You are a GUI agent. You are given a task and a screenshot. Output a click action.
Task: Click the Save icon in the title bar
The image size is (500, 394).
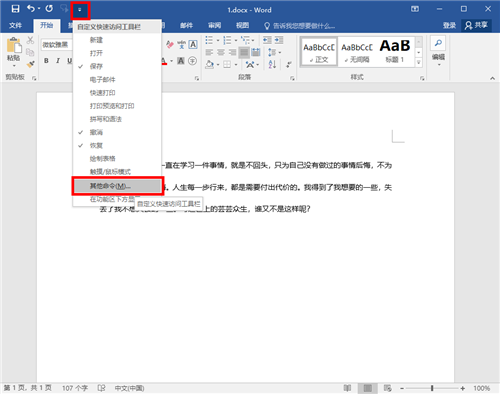coord(15,9)
